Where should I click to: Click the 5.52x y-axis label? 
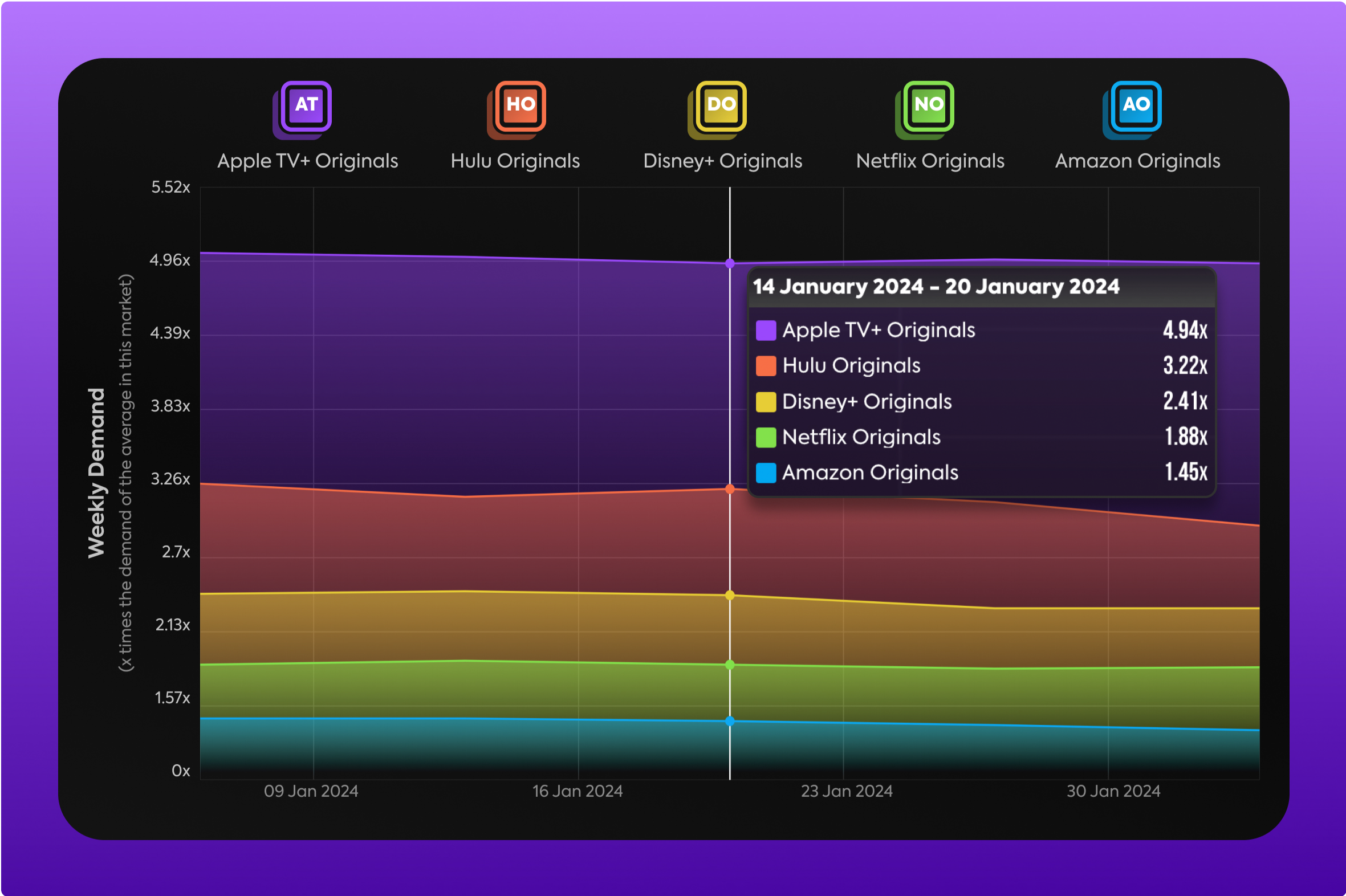[x=170, y=188]
